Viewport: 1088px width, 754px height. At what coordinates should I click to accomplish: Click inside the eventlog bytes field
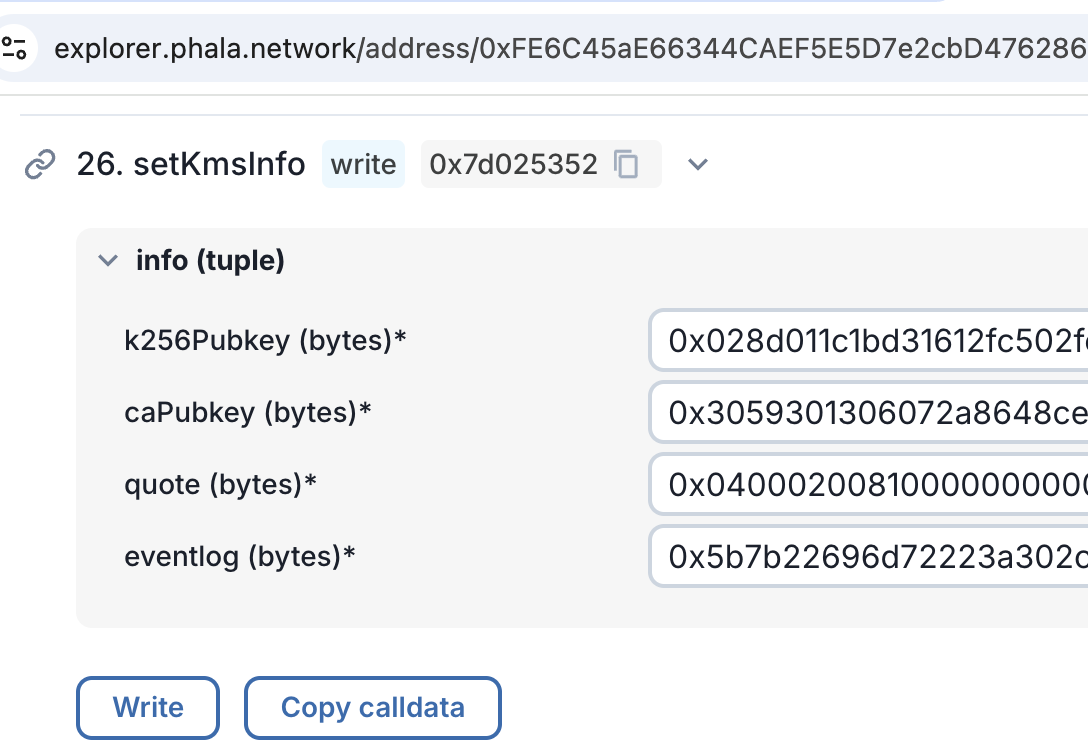tap(860, 556)
